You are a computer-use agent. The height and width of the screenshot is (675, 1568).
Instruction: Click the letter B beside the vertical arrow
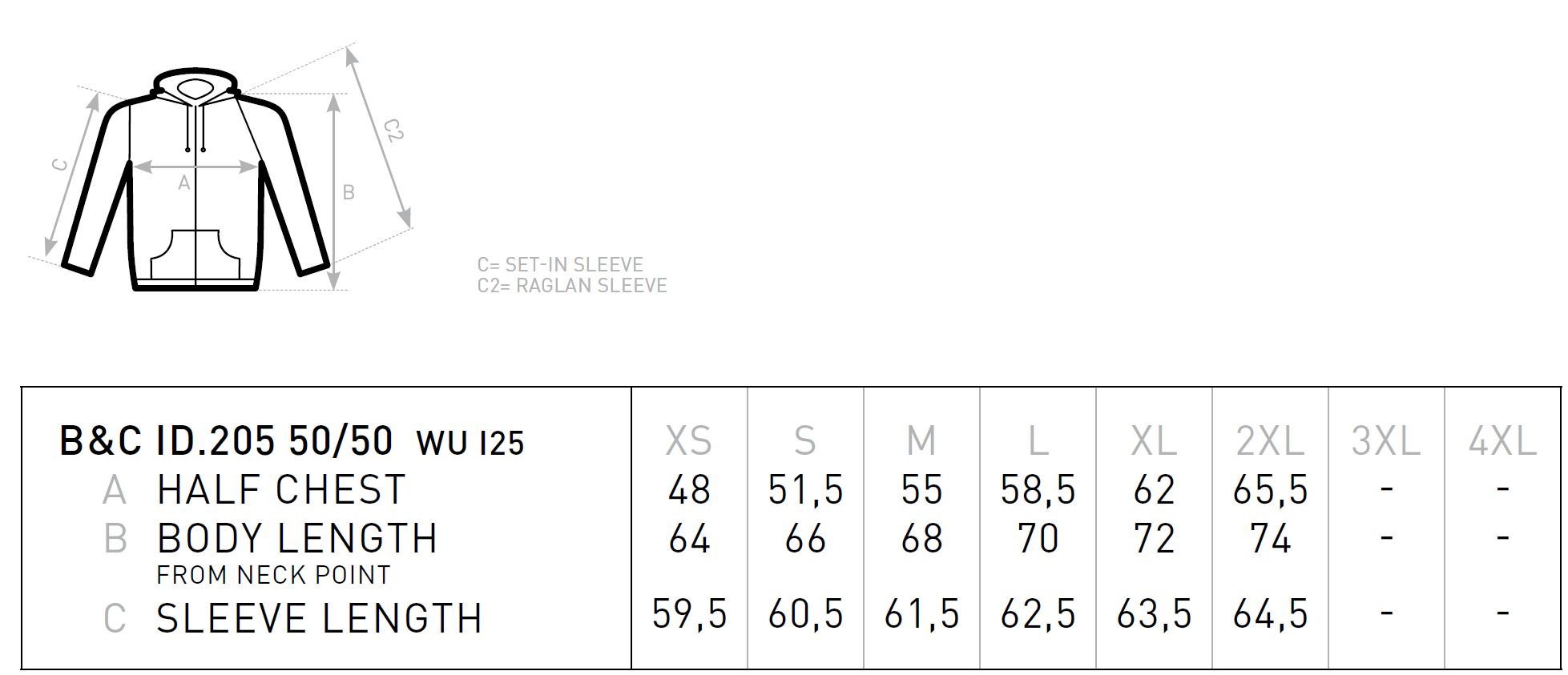pyautogui.click(x=349, y=193)
